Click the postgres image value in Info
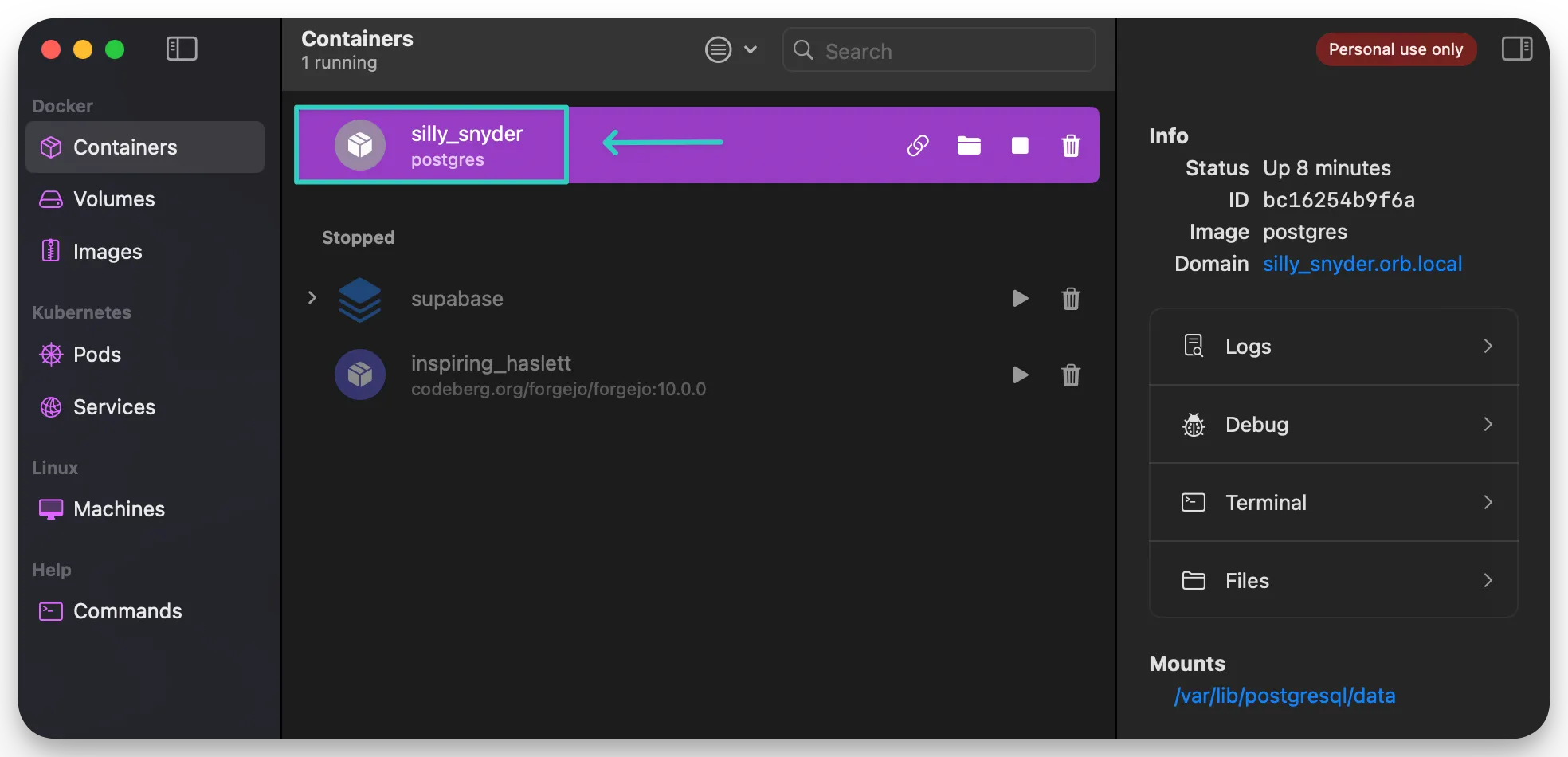 [x=1305, y=232]
